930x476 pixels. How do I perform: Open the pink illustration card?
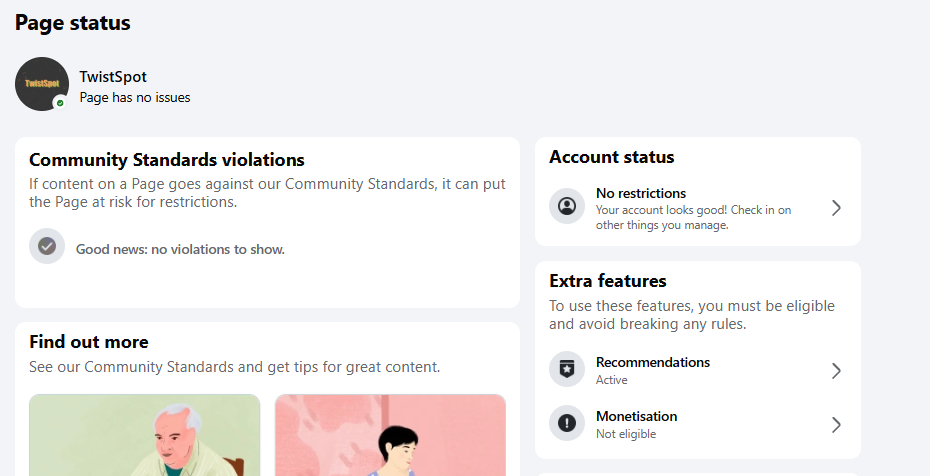[x=390, y=435]
